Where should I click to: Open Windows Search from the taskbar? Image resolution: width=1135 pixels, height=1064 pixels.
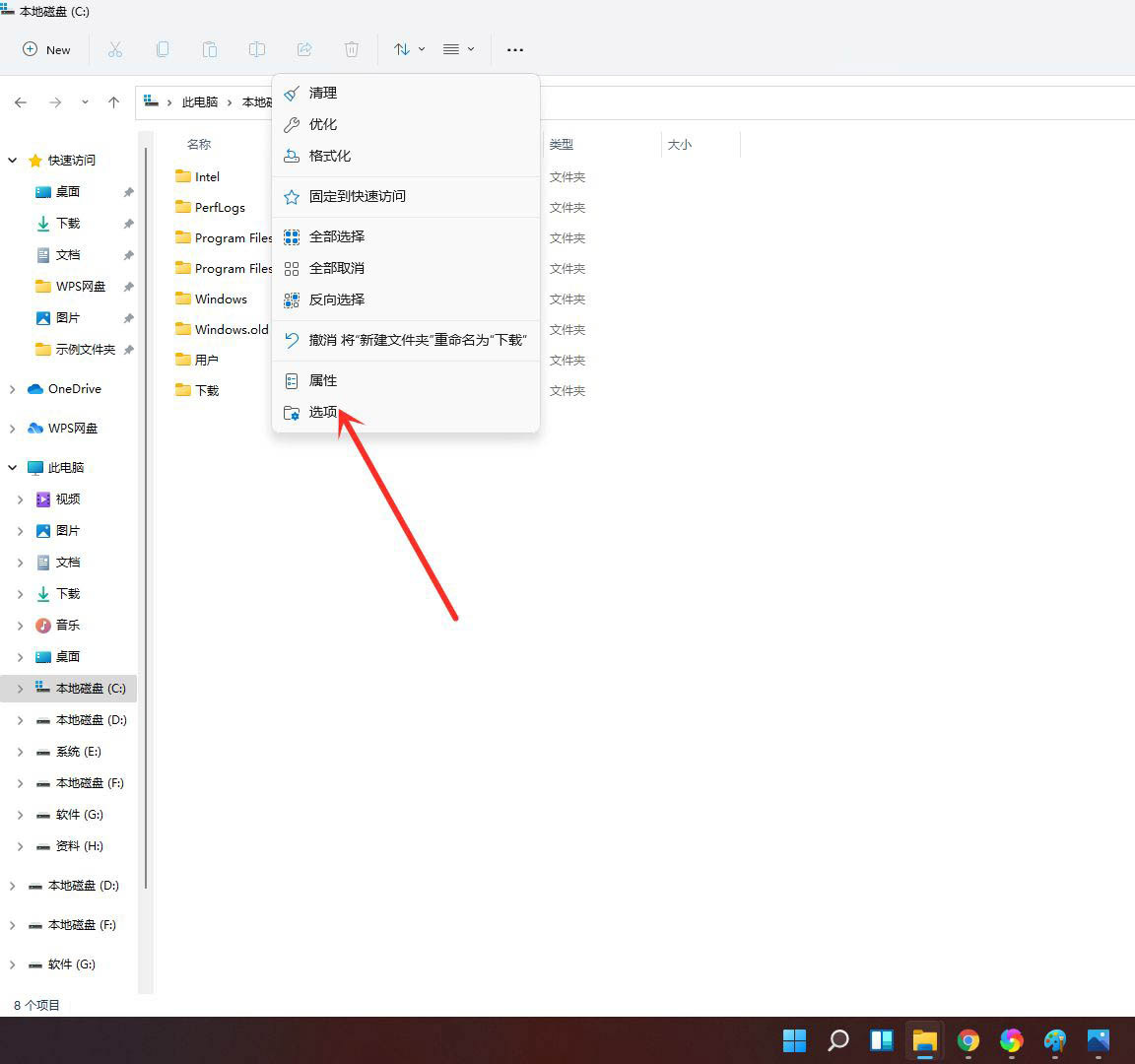coord(837,1040)
